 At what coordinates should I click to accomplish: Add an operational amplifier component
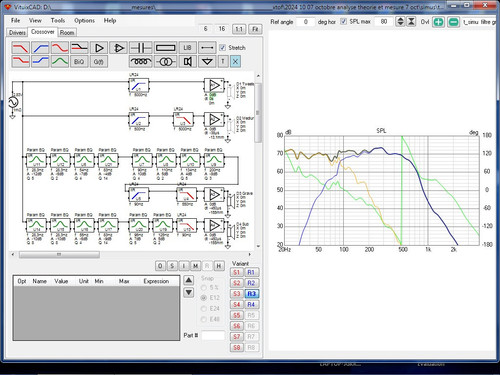coord(118,48)
